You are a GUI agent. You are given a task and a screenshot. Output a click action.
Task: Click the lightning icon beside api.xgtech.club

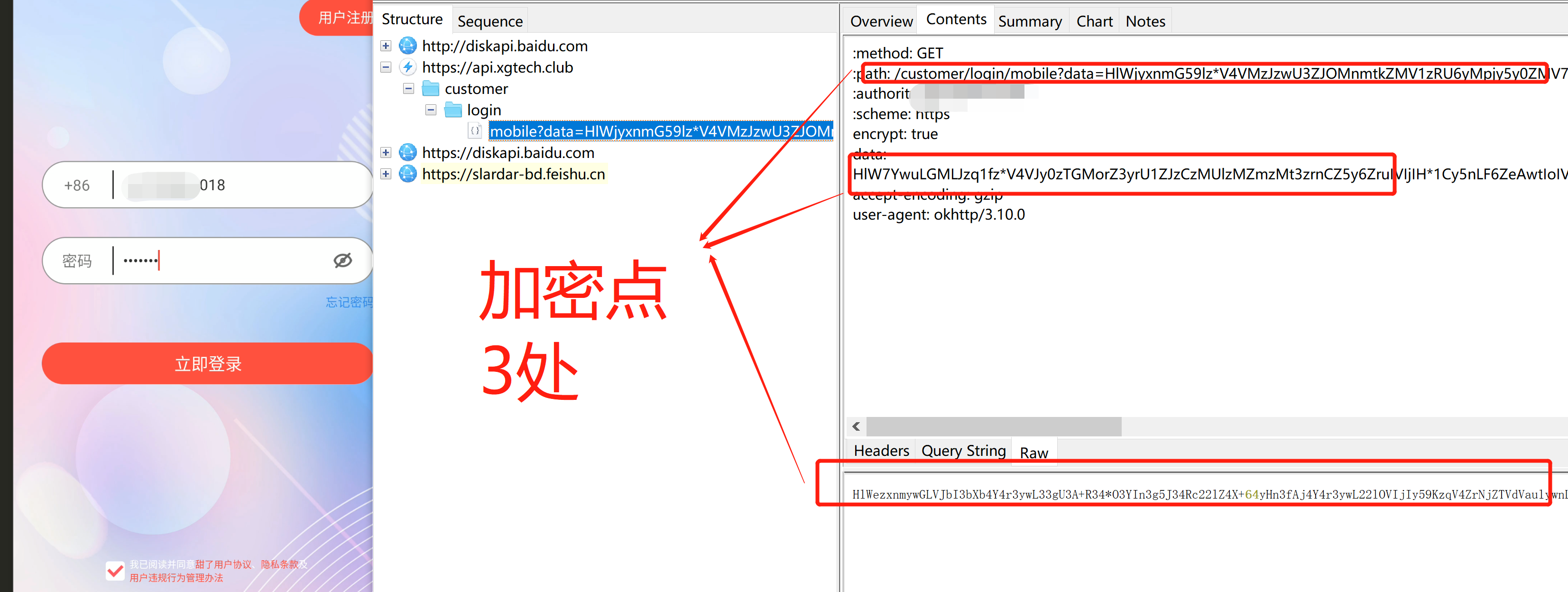point(407,67)
